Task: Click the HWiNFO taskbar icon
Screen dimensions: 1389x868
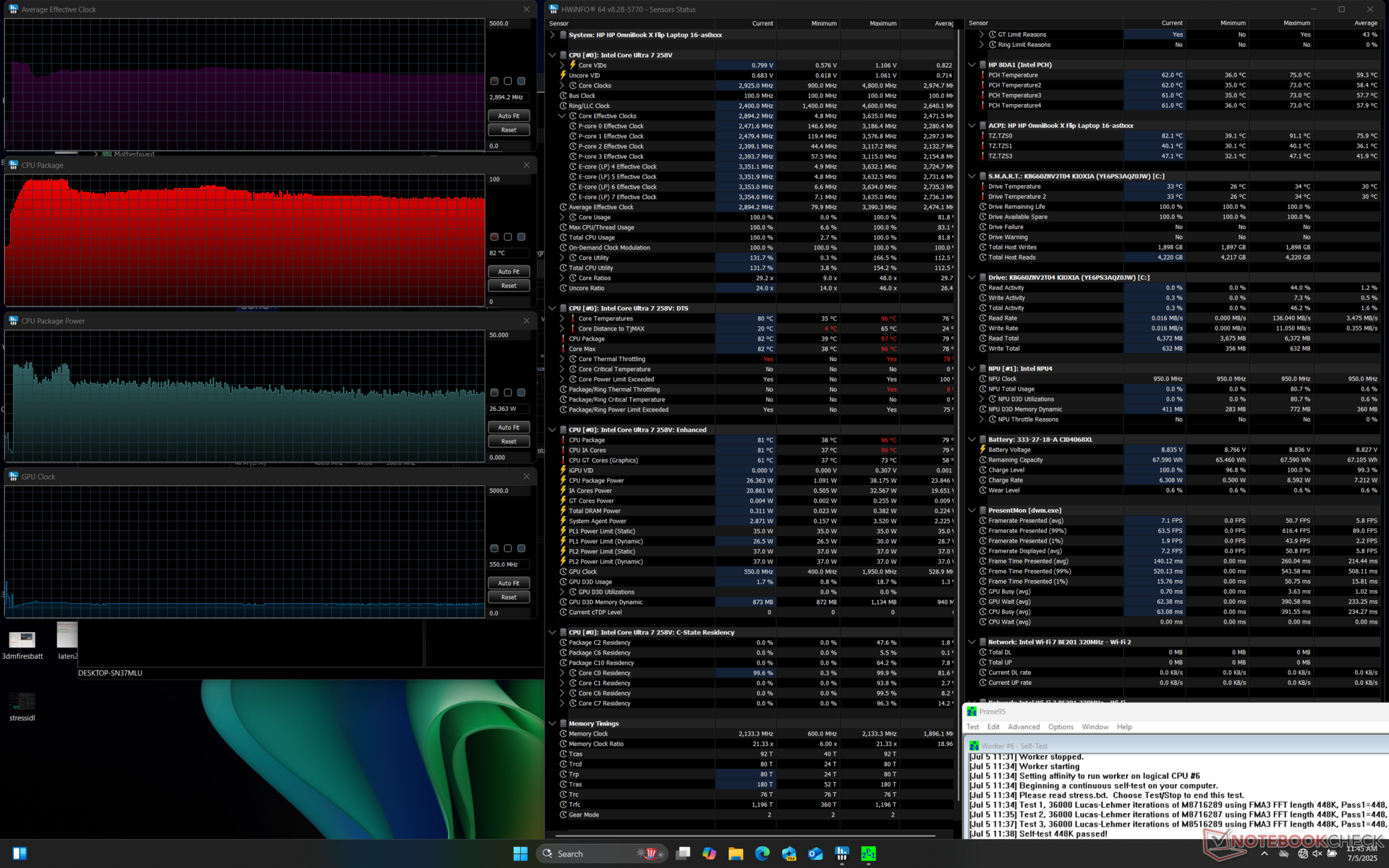Action: tap(841, 854)
